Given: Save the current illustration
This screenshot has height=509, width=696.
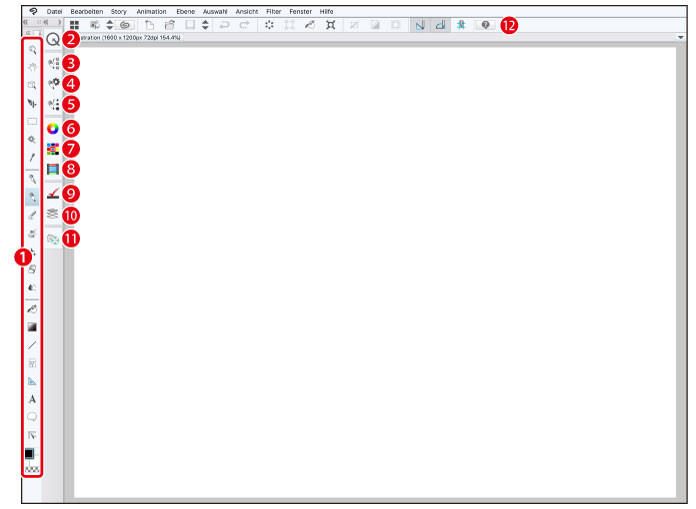Looking at the screenshot, I should [190, 25].
